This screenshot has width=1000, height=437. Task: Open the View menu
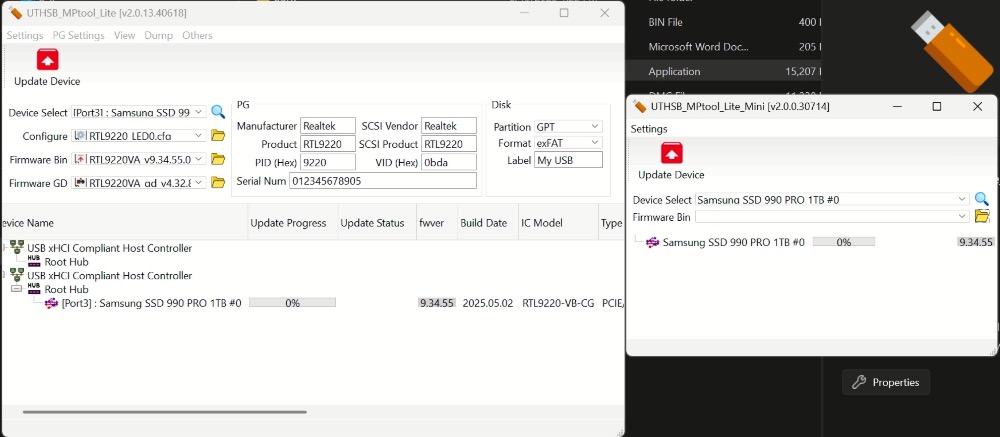click(x=124, y=35)
